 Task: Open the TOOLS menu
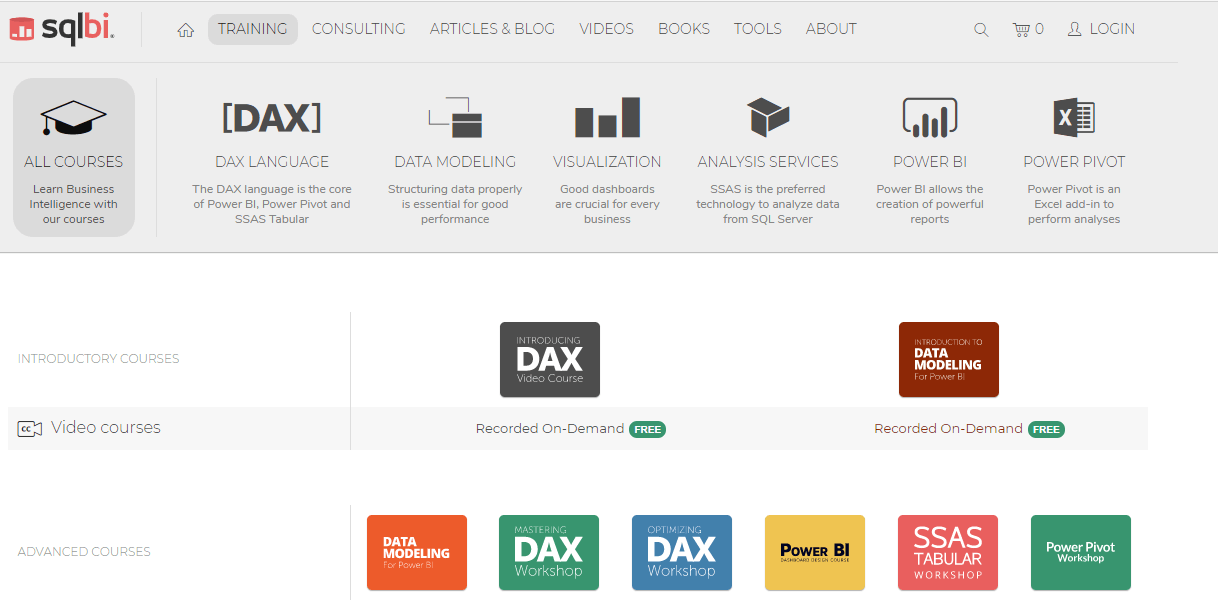tap(758, 29)
